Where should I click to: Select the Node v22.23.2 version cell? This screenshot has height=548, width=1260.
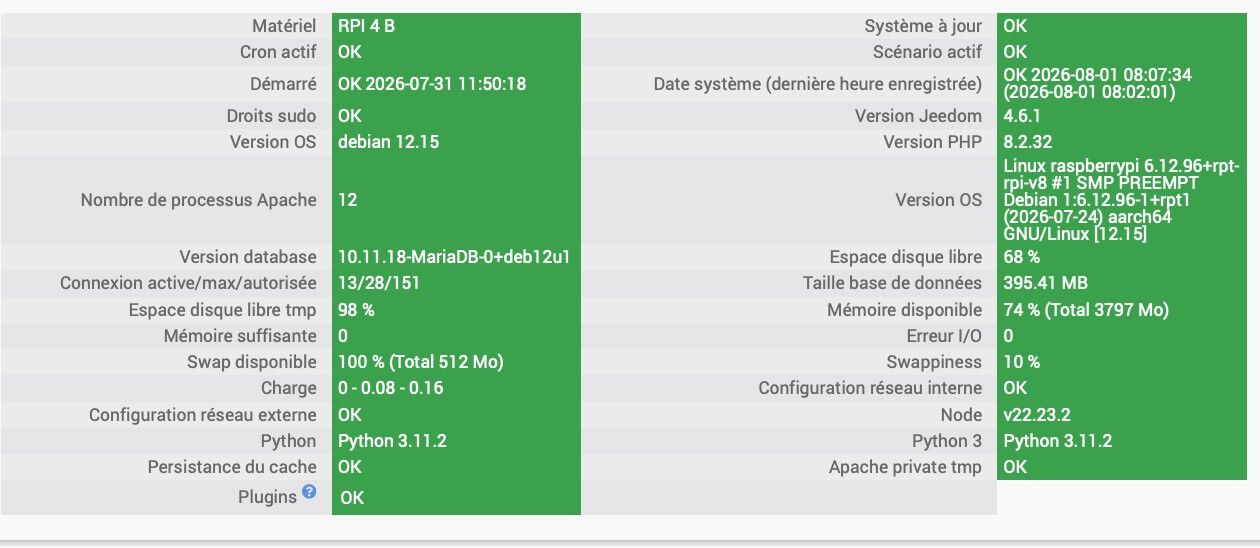[x=1128, y=414]
